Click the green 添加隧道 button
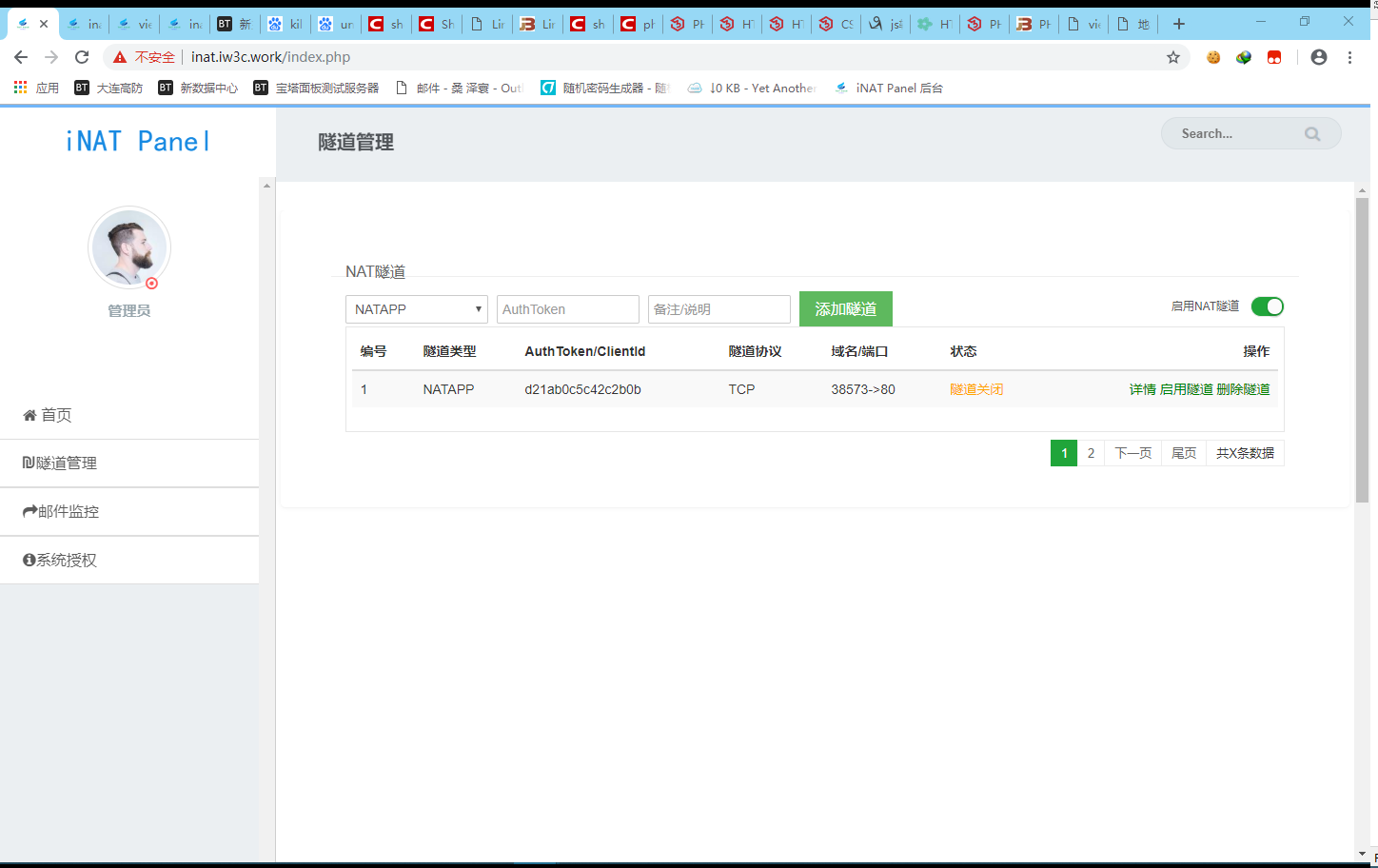The height and width of the screenshot is (868, 1378). [x=846, y=309]
